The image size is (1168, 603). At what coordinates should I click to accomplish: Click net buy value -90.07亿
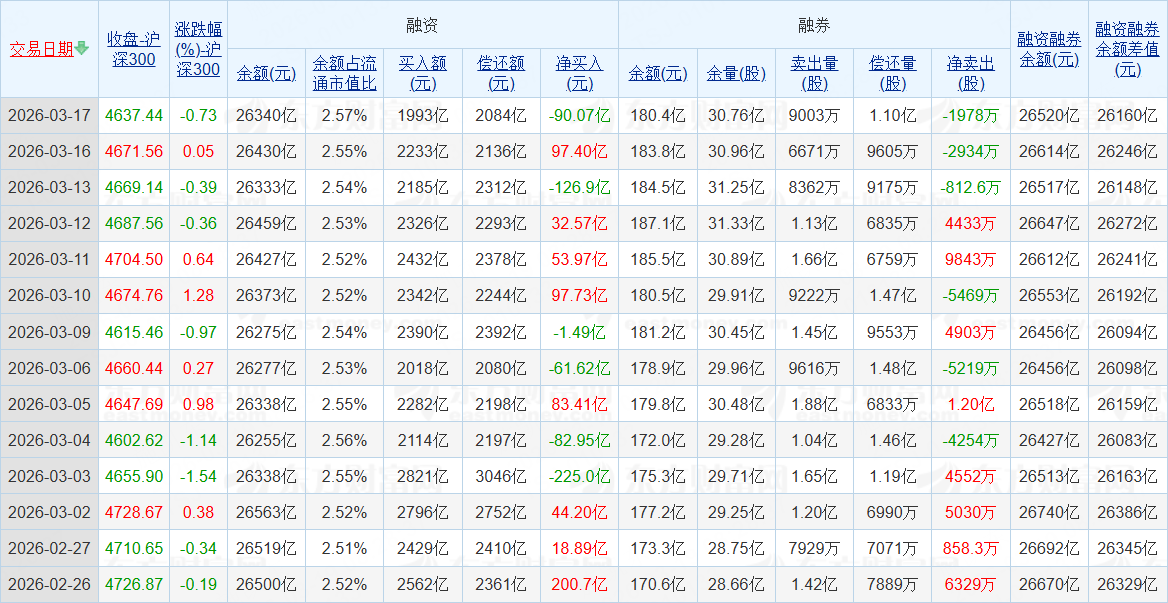click(580, 115)
